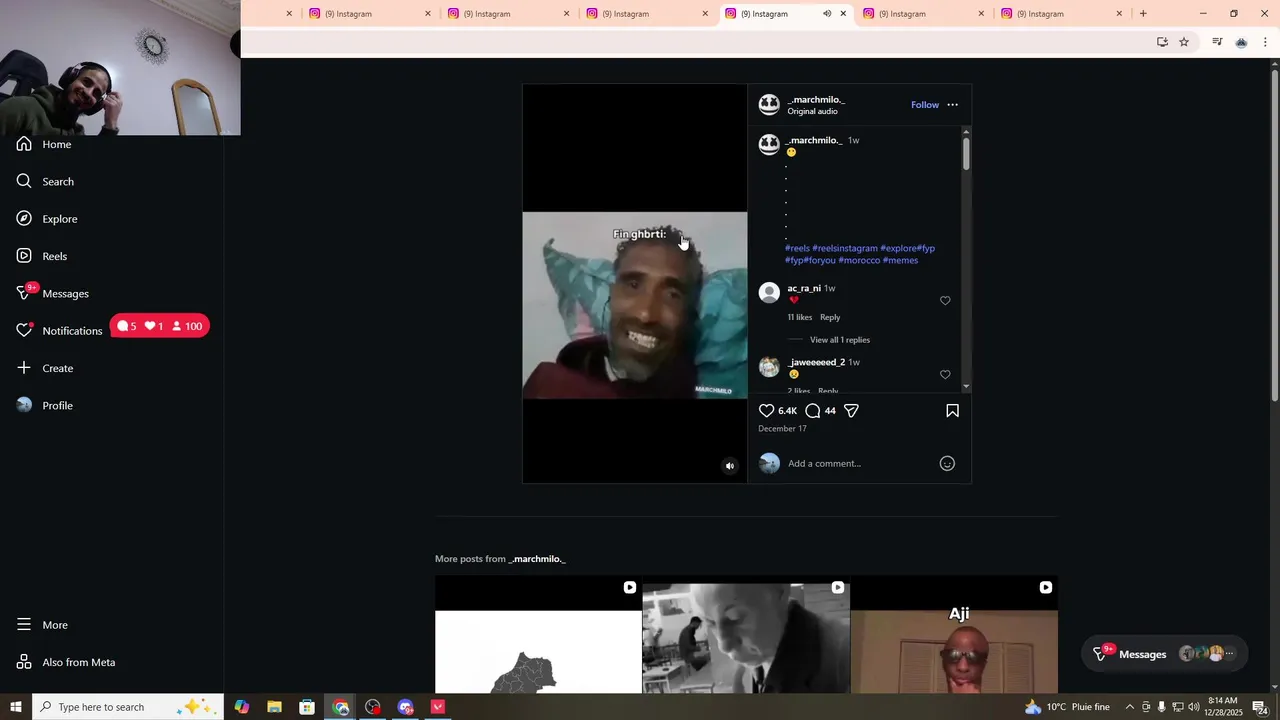Open Microsoft Store from taskbar
The image size is (1280, 720).
tap(307, 707)
